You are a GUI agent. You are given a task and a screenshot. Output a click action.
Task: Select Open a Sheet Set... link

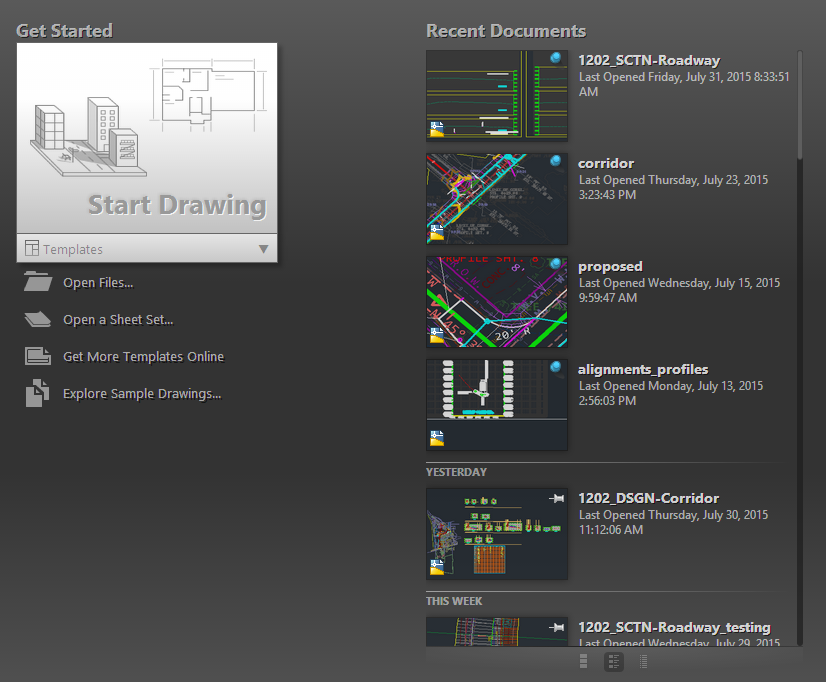[x=118, y=320]
